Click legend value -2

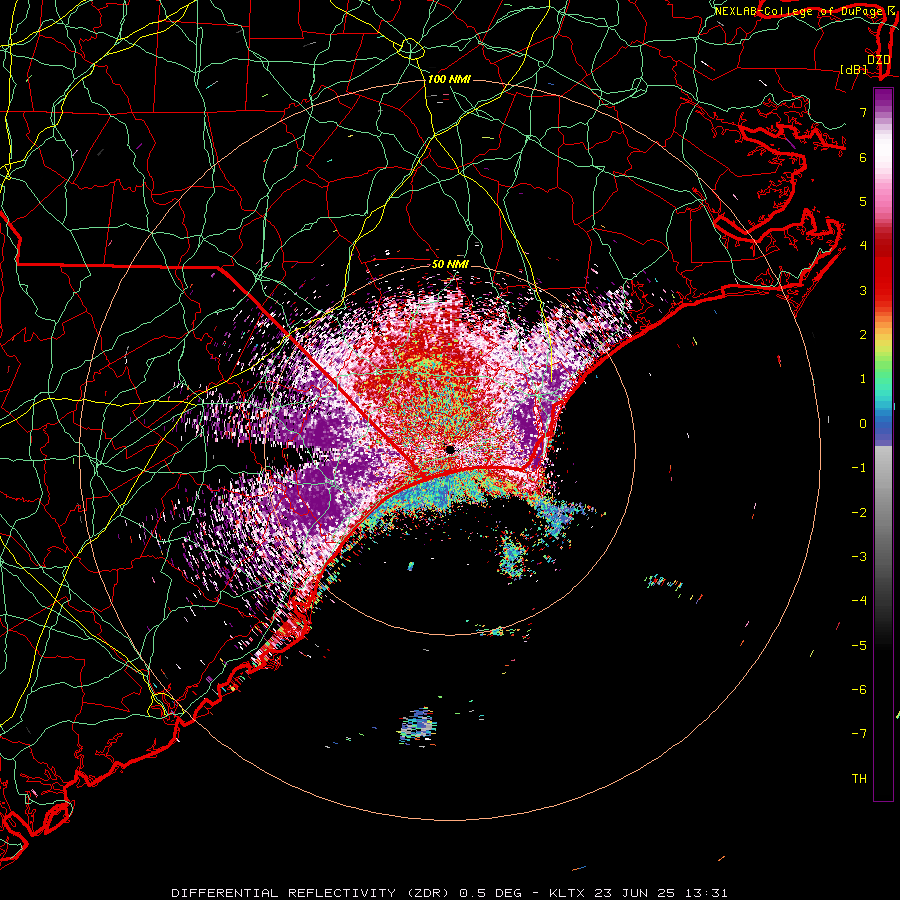(859, 513)
